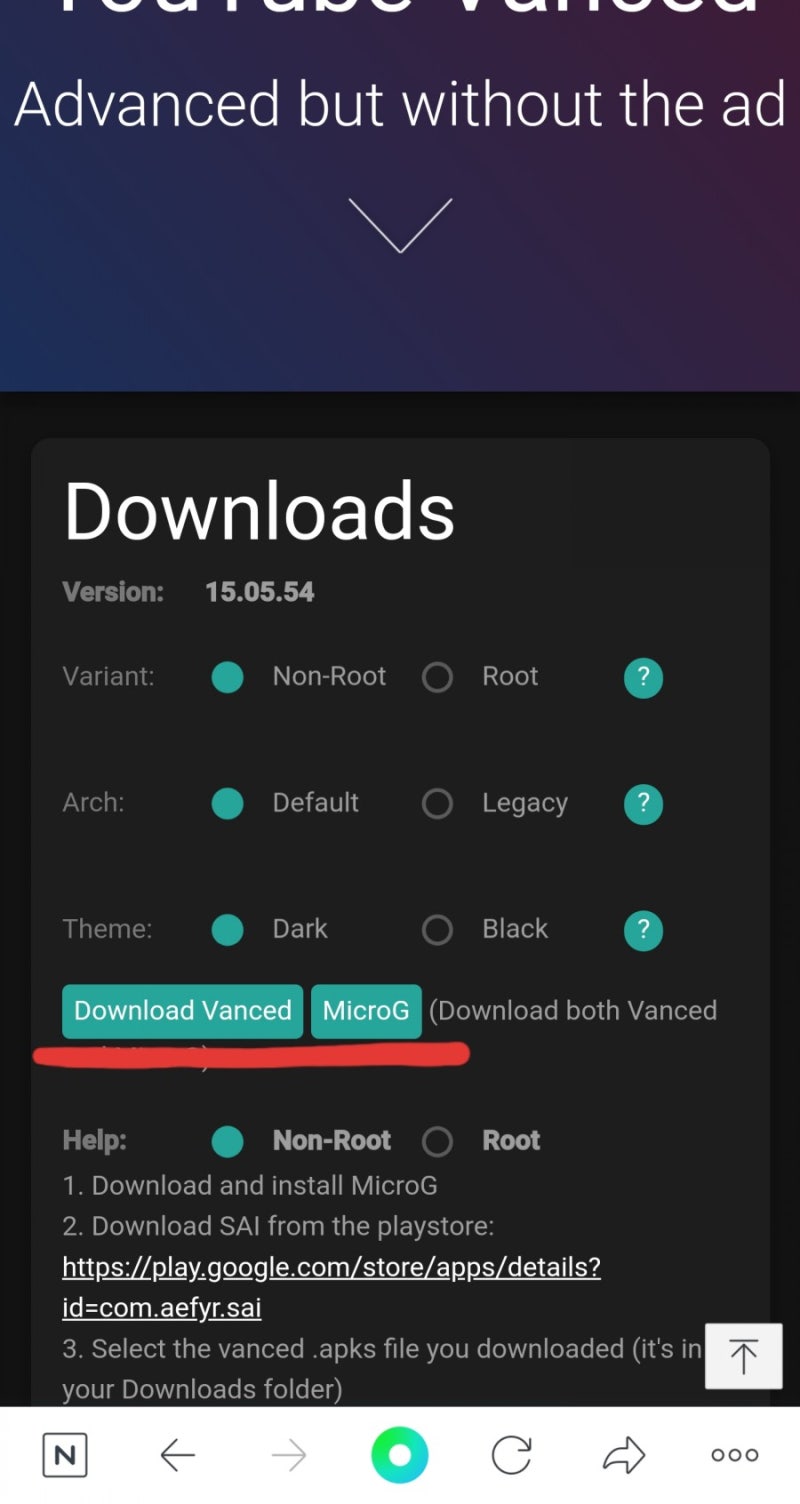Tap the scroll-to-top arrow button
The width and height of the screenshot is (800, 1504).
coord(743,1356)
